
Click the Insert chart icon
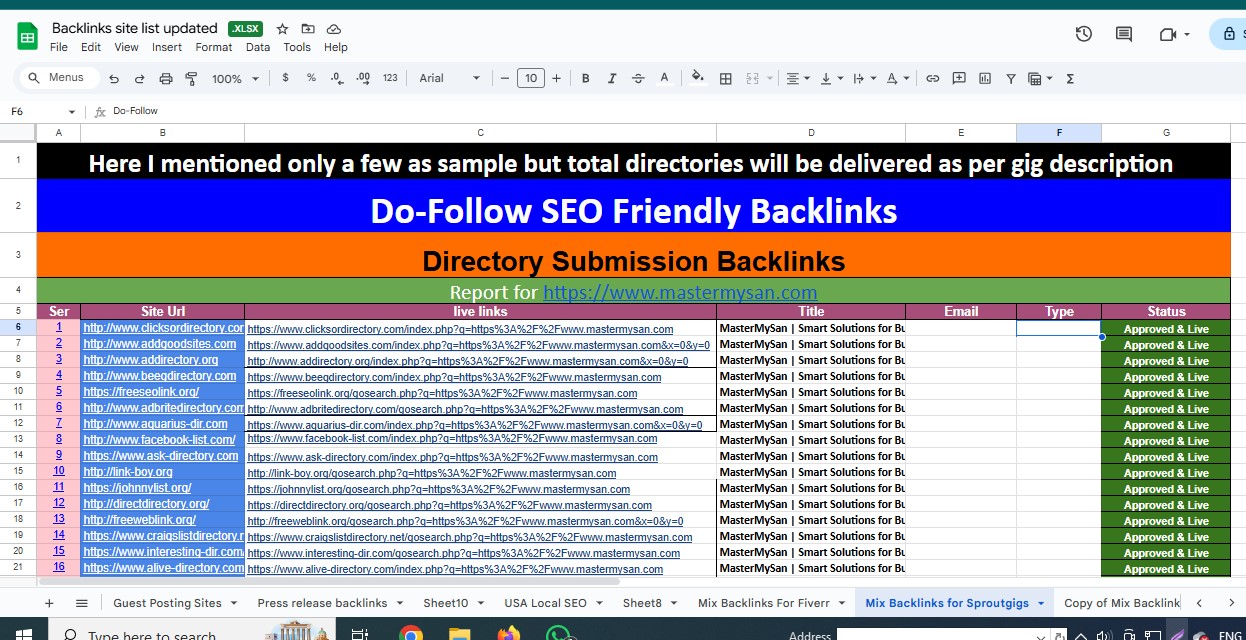pyautogui.click(x=985, y=78)
